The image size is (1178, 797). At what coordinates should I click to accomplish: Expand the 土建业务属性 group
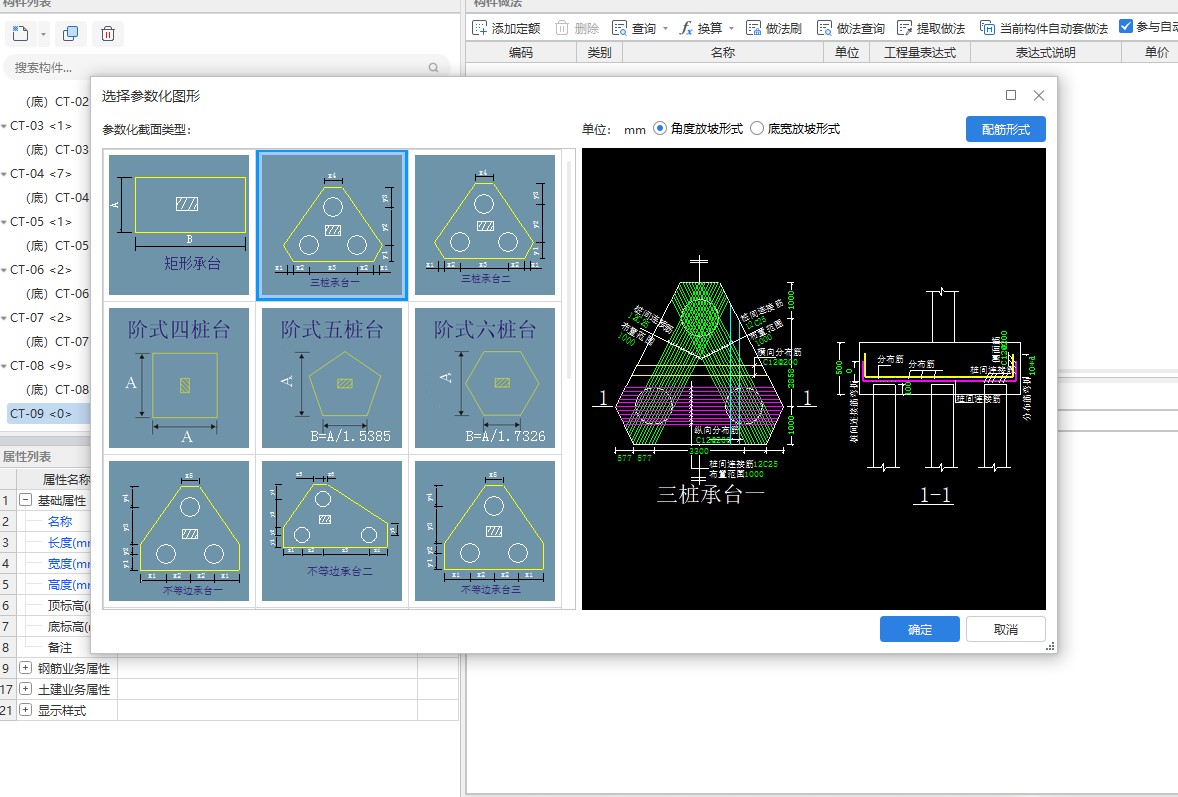click(26, 689)
